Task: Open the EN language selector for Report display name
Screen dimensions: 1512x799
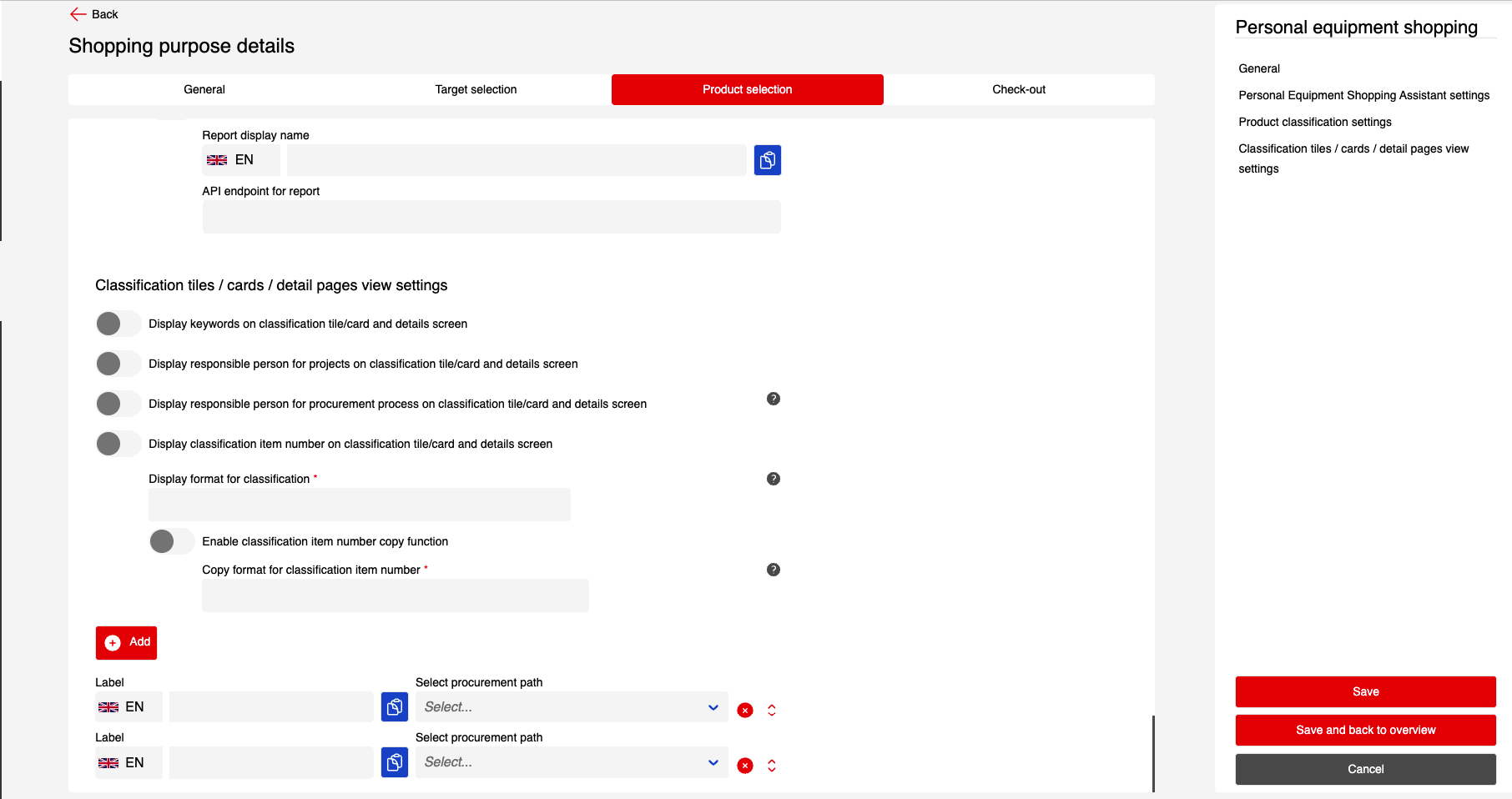Action: coord(240,160)
